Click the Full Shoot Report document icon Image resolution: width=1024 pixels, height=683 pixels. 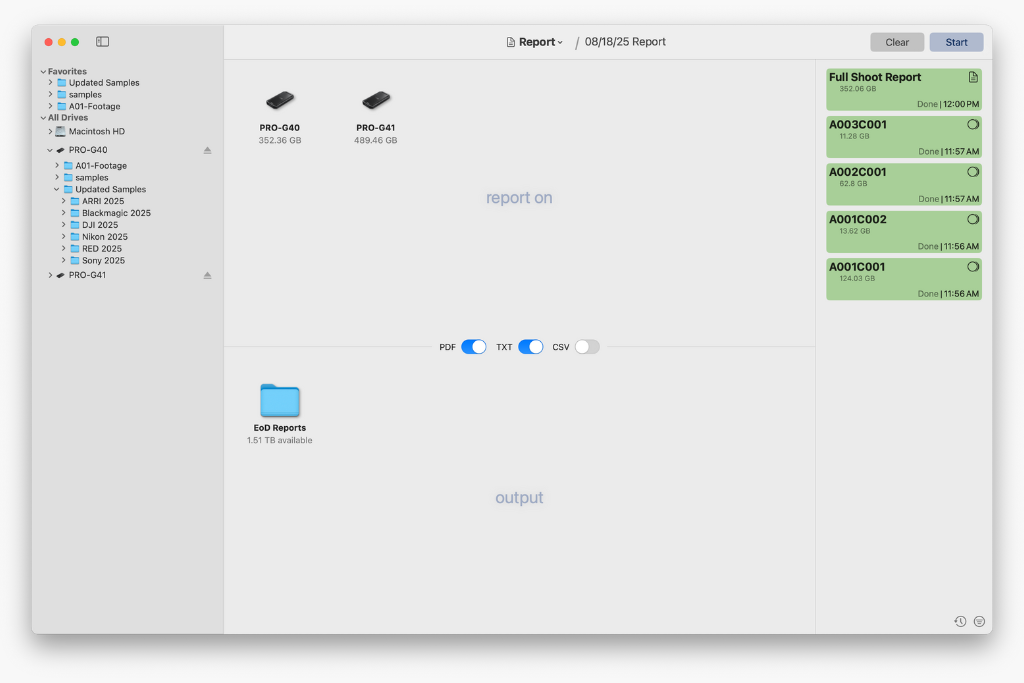973,77
